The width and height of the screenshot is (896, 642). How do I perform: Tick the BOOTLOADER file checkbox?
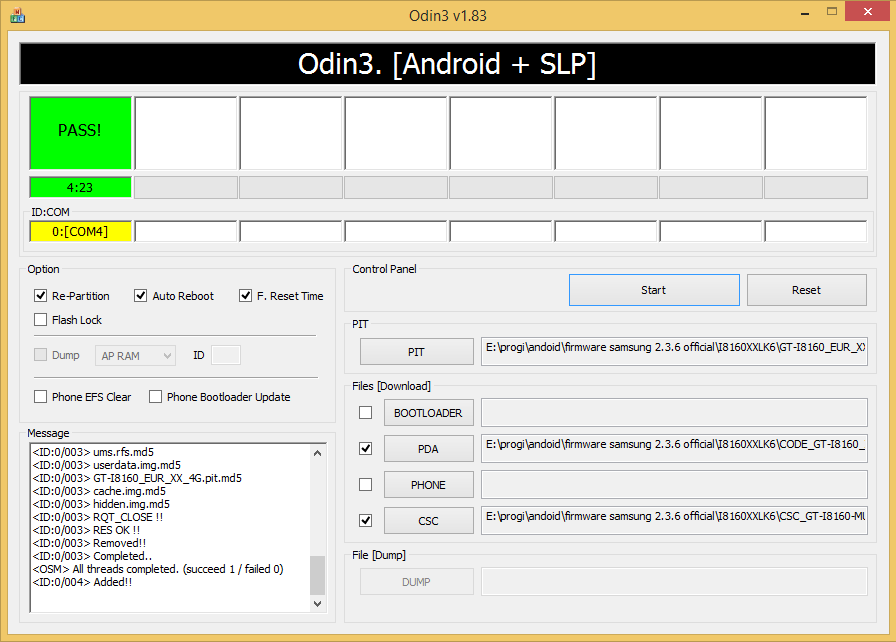click(x=366, y=412)
